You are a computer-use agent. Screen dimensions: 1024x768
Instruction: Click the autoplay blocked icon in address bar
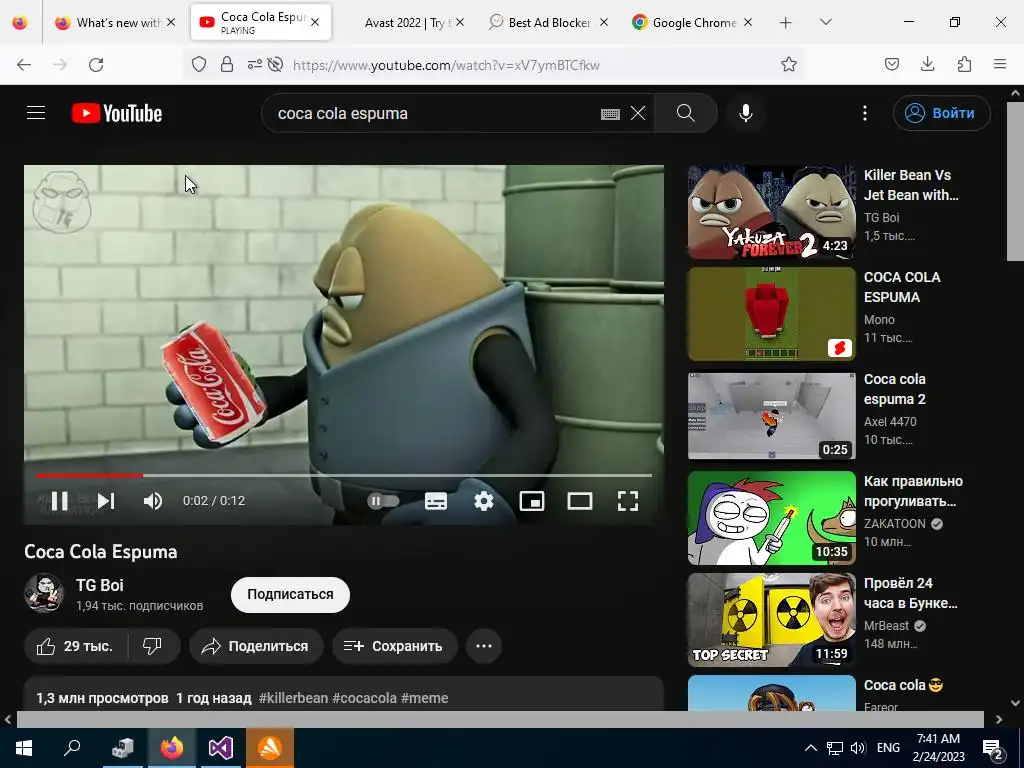coord(276,64)
